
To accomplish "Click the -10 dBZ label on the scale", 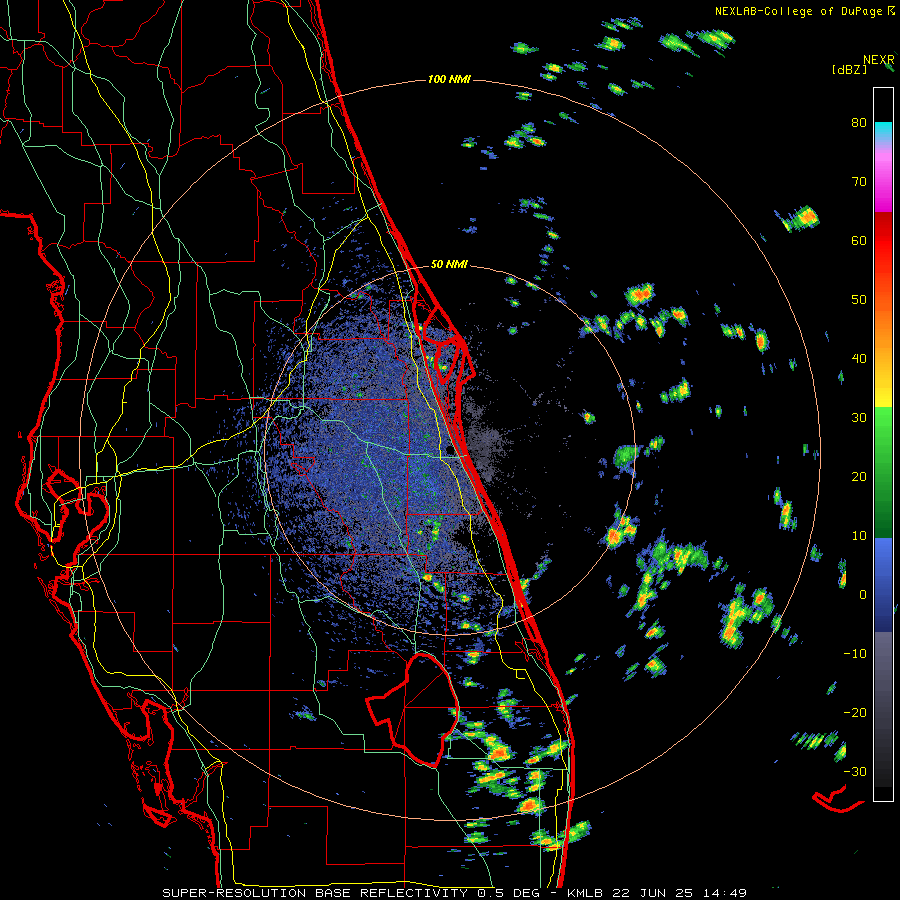I will (855, 653).
